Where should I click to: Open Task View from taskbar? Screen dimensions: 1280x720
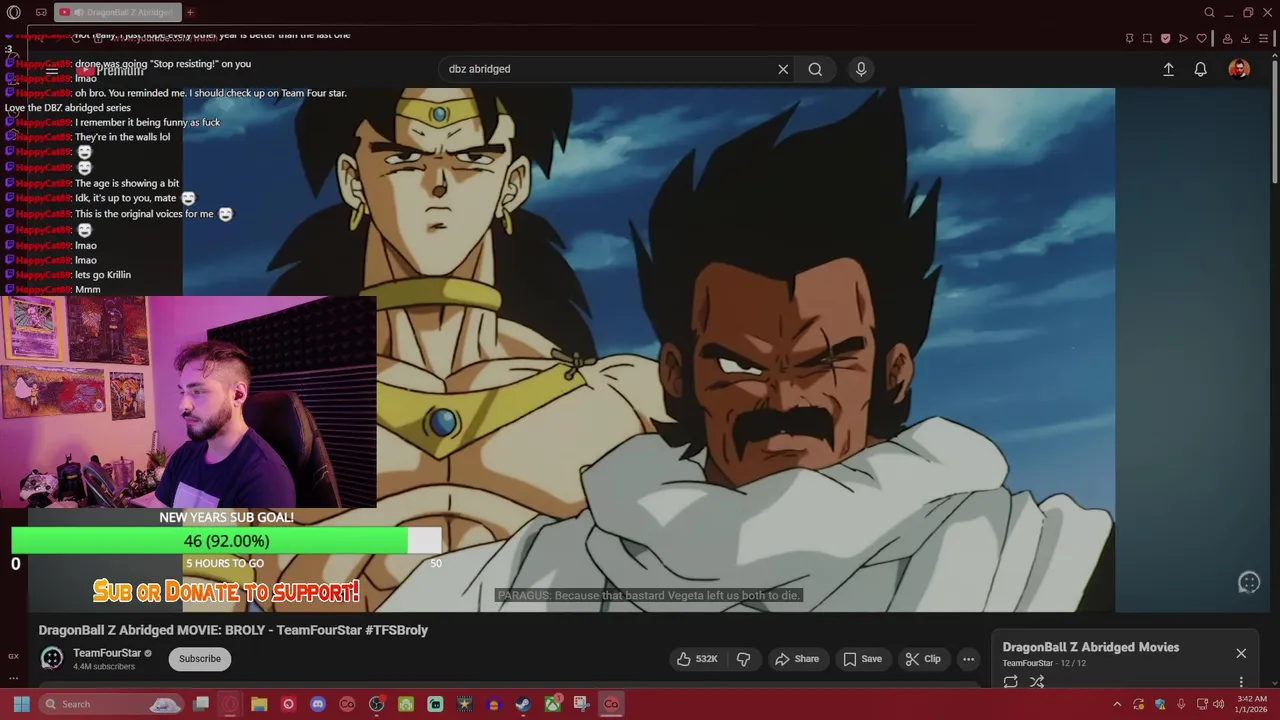tap(201, 704)
